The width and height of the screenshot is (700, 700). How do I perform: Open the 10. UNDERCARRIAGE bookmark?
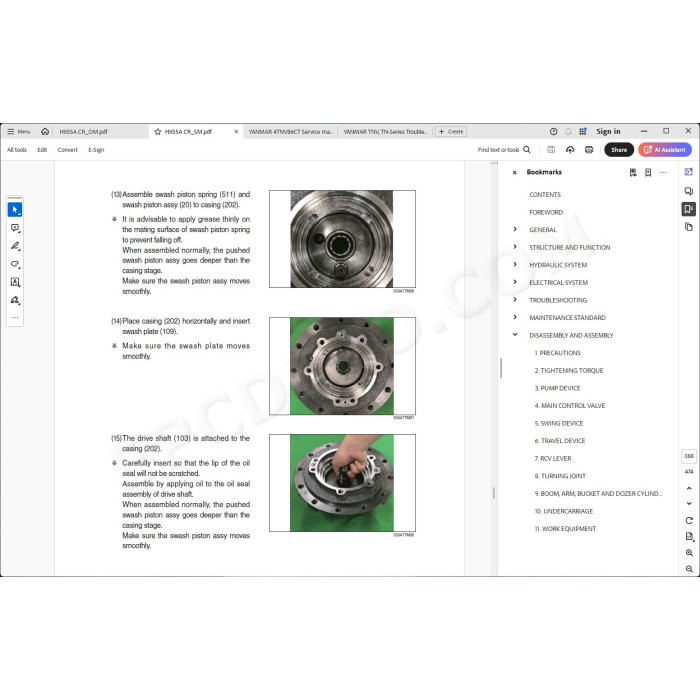(x=563, y=511)
